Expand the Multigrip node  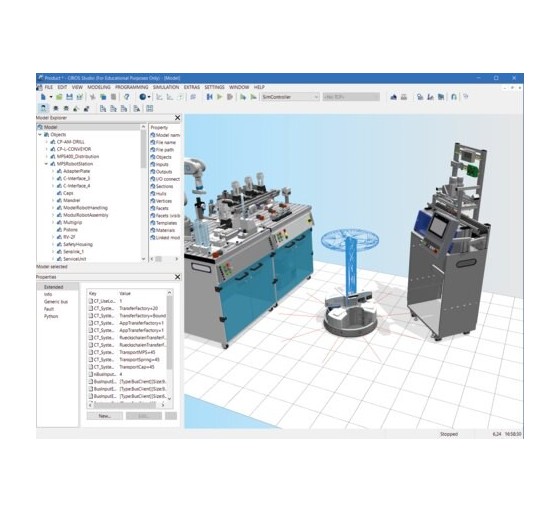click(x=53, y=222)
